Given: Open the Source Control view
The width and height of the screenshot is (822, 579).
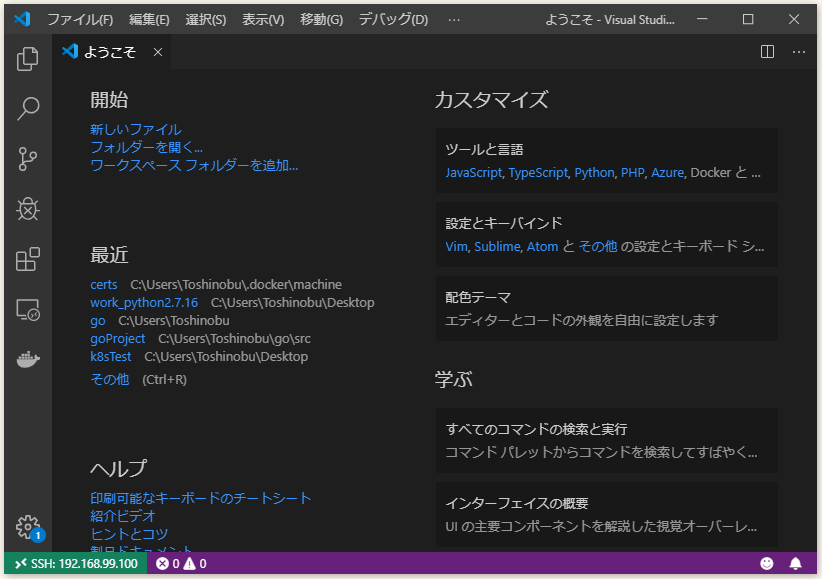Looking at the screenshot, I should tap(27, 159).
